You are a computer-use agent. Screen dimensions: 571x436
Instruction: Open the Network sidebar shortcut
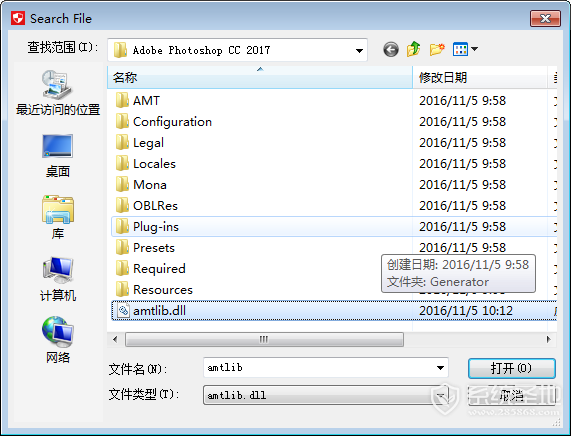(58, 340)
